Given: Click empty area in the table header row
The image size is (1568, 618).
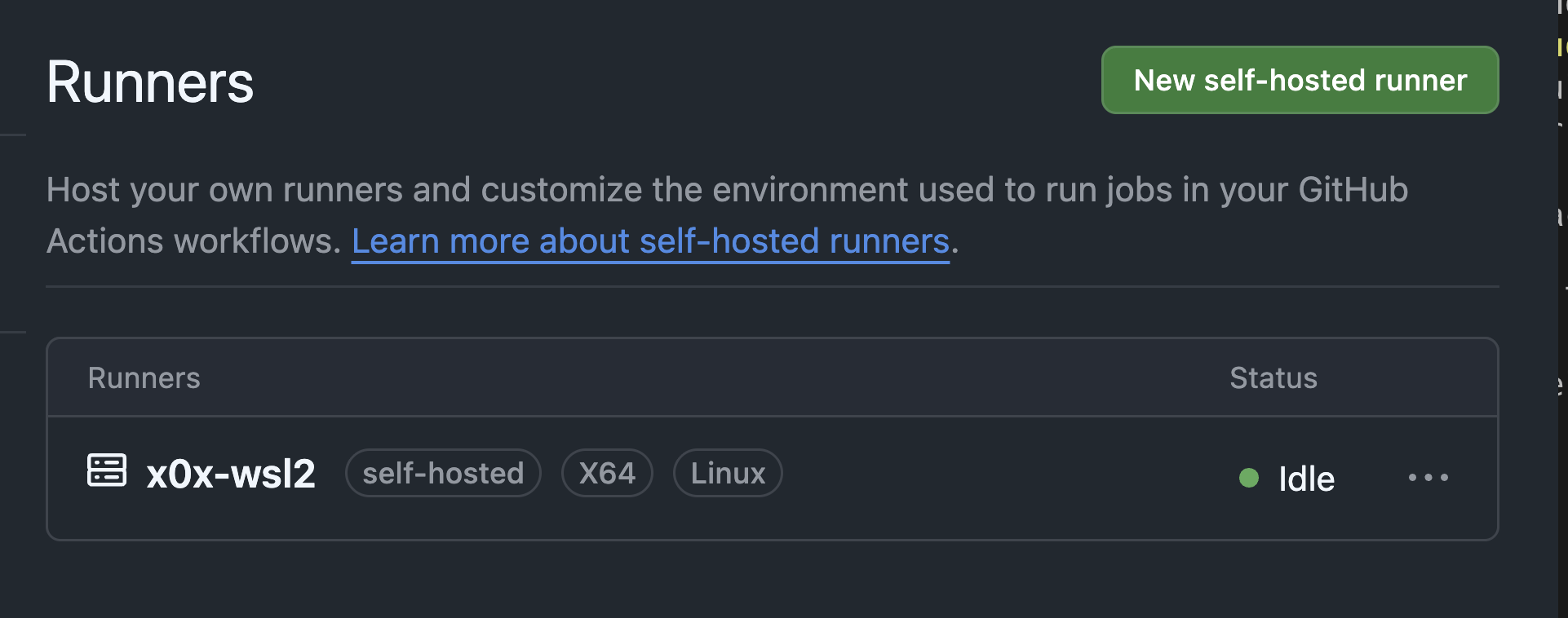Looking at the screenshot, I should 693,378.
